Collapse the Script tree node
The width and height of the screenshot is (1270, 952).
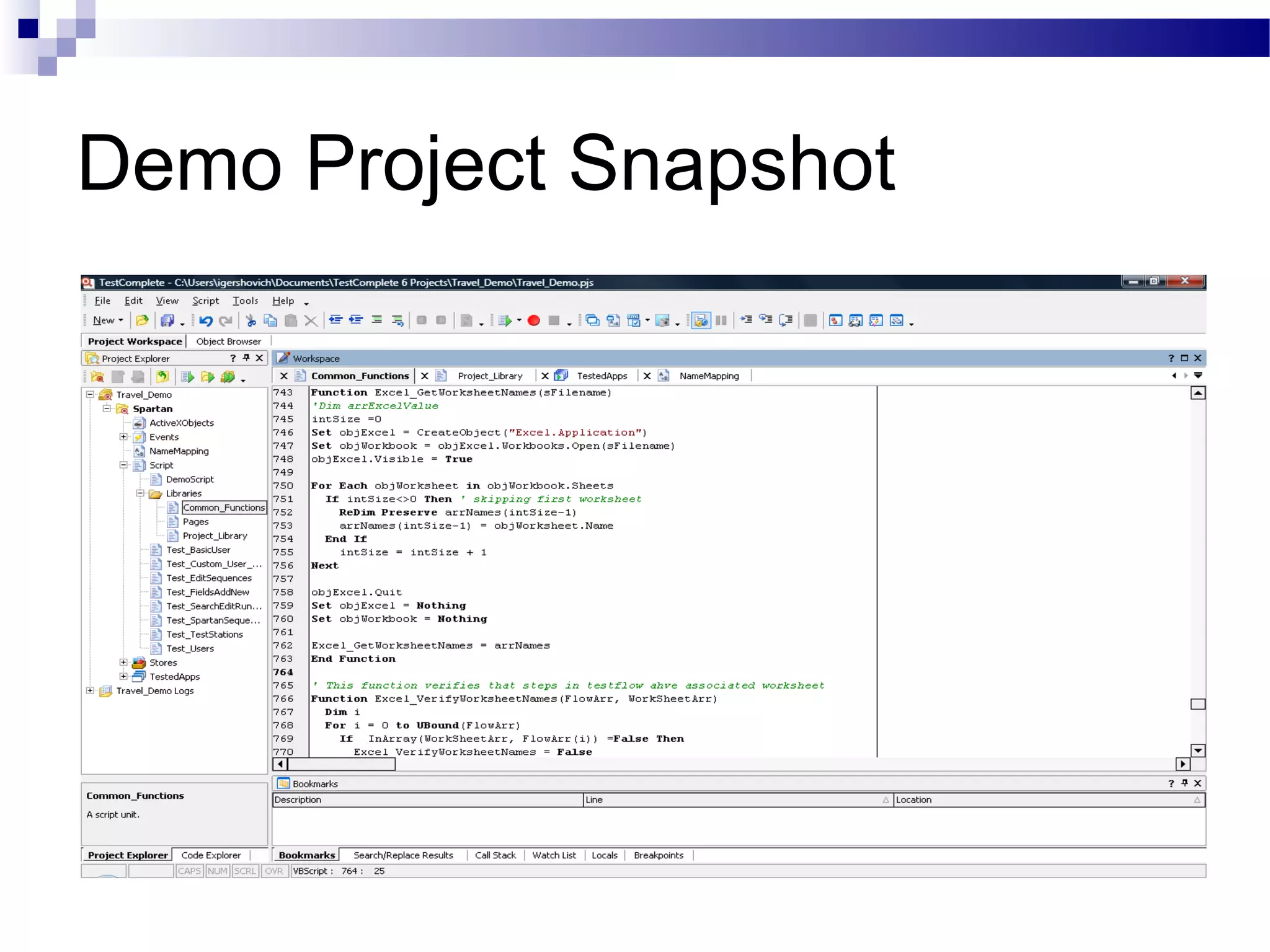click(x=123, y=465)
